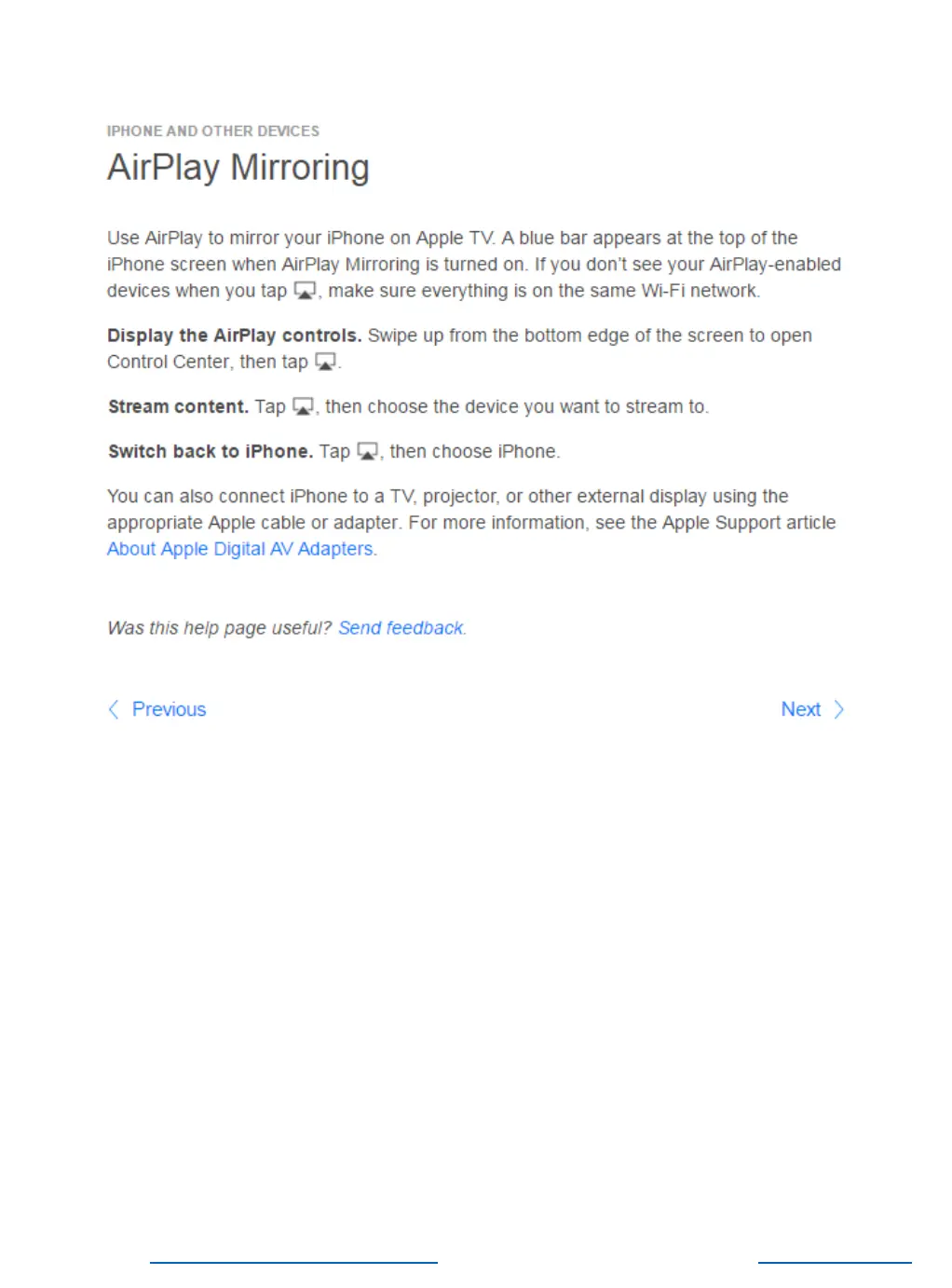Image resolution: width=952 pixels, height=1288 pixels.
Task: Click the long blue underline at page bottom
Action: pos(293,1263)
